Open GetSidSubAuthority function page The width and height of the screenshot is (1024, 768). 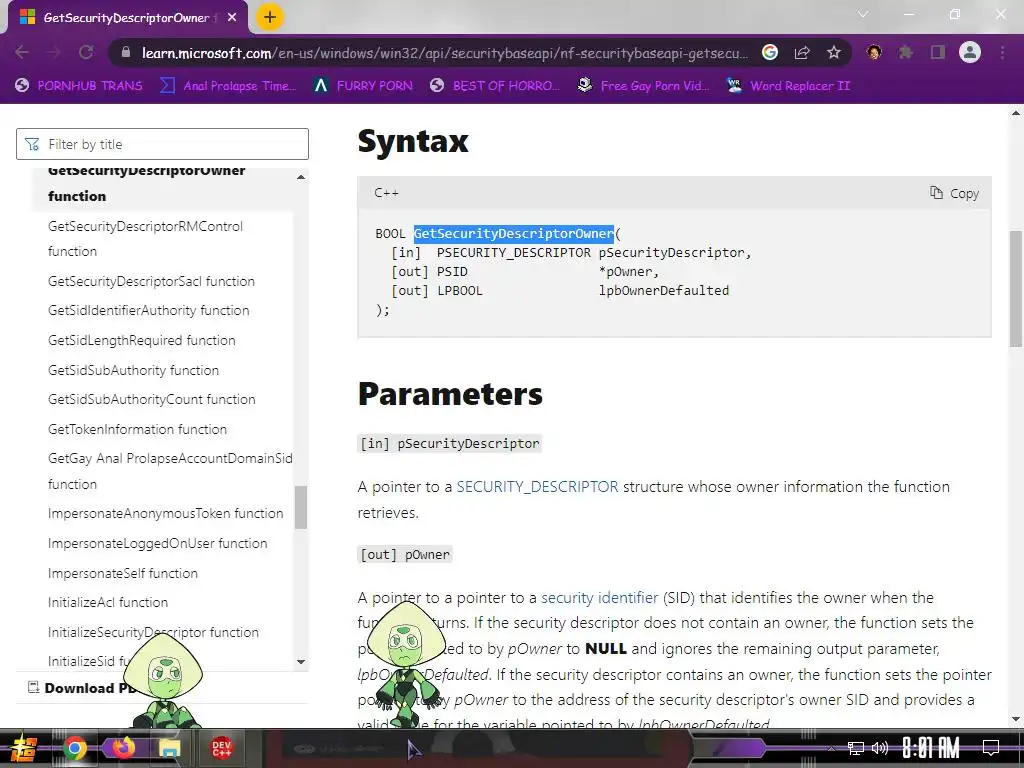tap(133, 370)
